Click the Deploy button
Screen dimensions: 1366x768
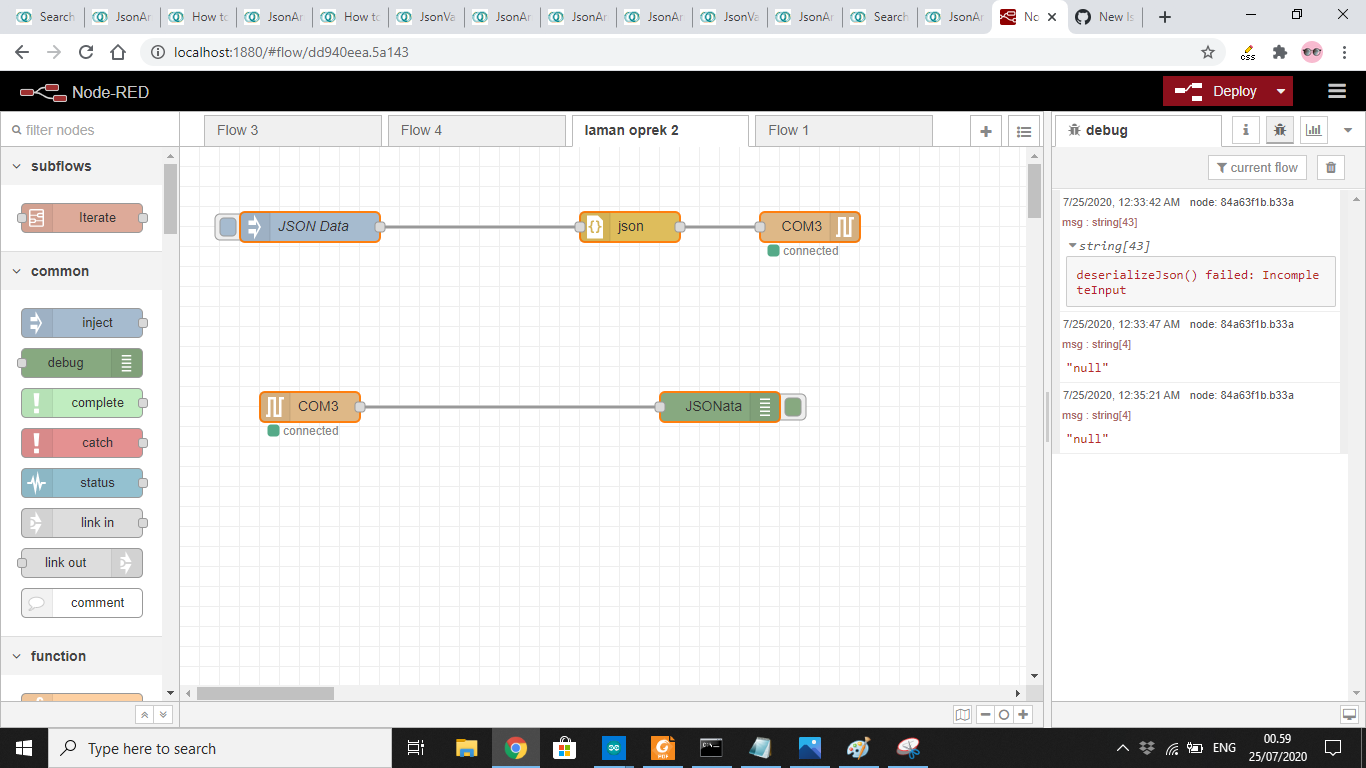pos(1216,91)
